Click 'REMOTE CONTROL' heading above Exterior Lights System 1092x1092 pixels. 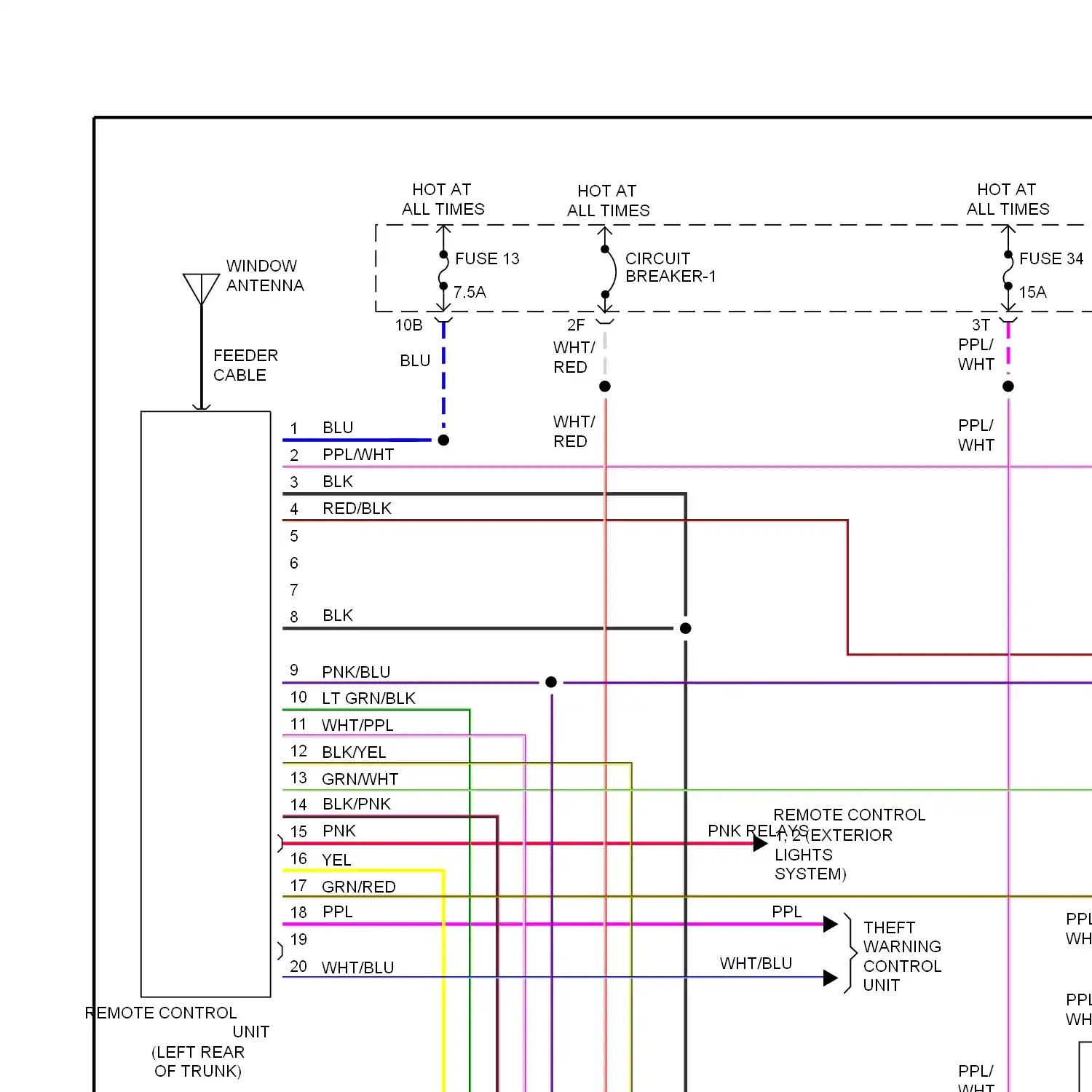(x=849, y=815)
